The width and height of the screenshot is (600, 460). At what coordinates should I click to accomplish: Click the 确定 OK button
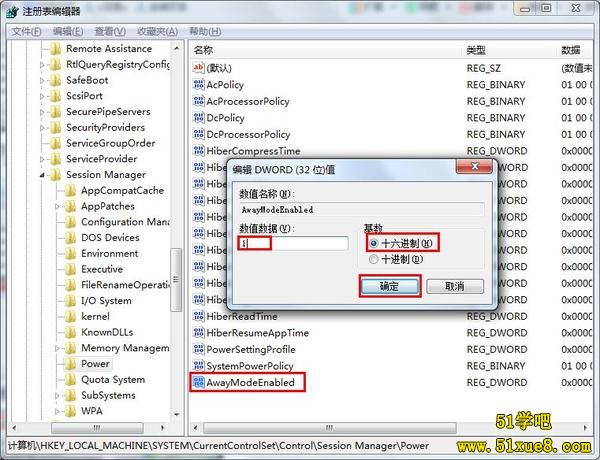coord(389,286)
